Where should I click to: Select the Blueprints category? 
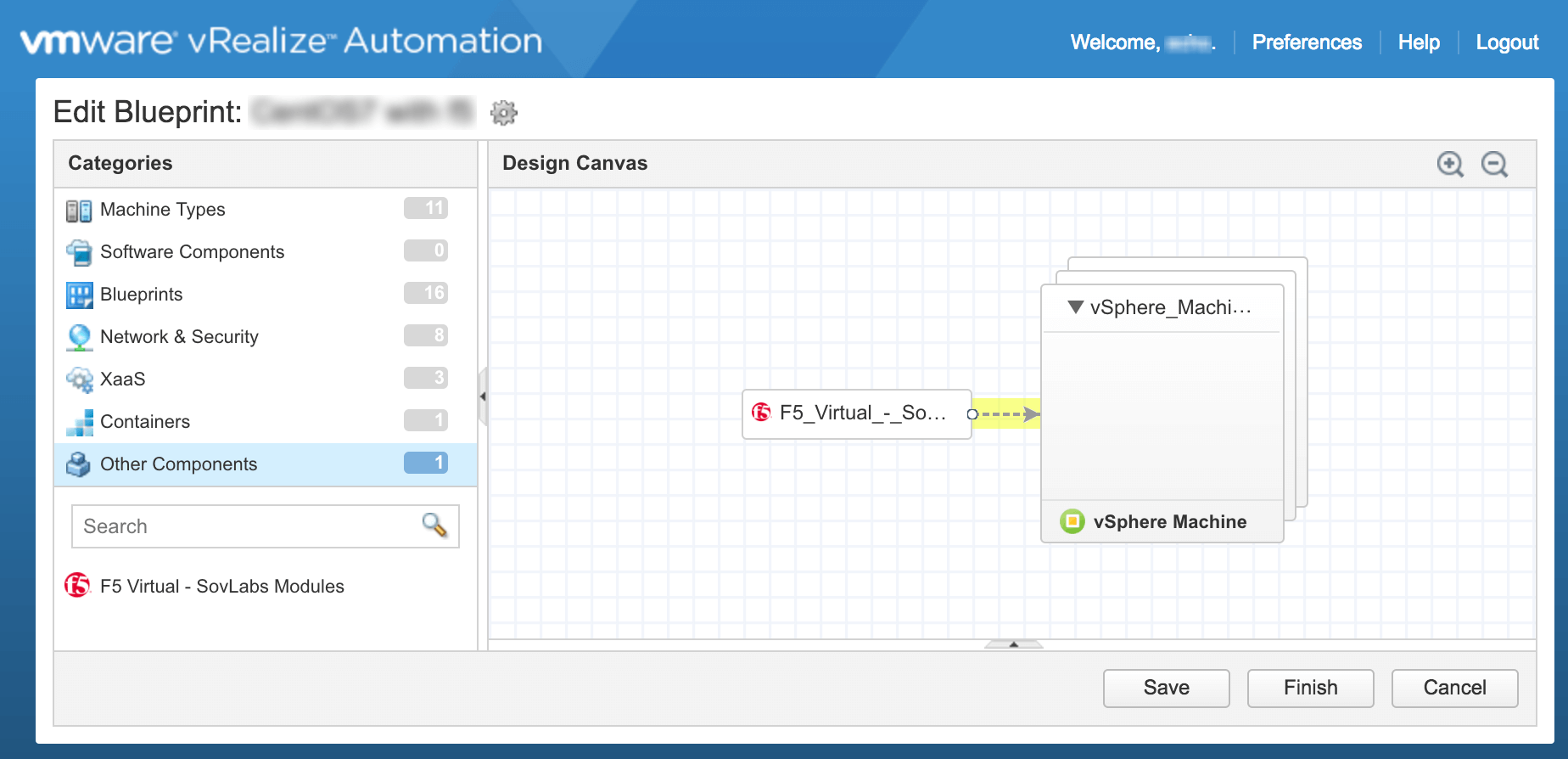coord(266,295)
